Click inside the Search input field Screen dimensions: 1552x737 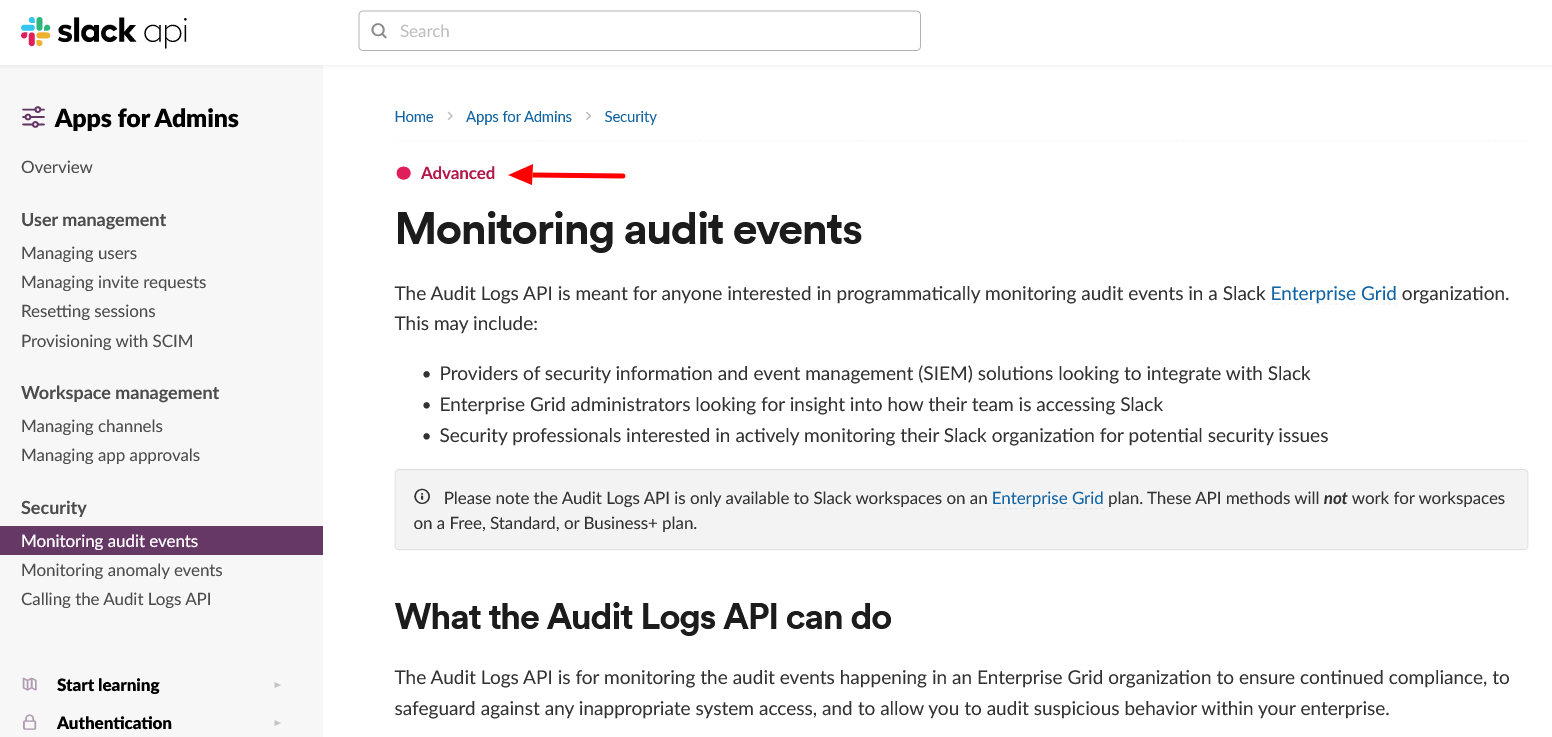click(x=640, y=30)
